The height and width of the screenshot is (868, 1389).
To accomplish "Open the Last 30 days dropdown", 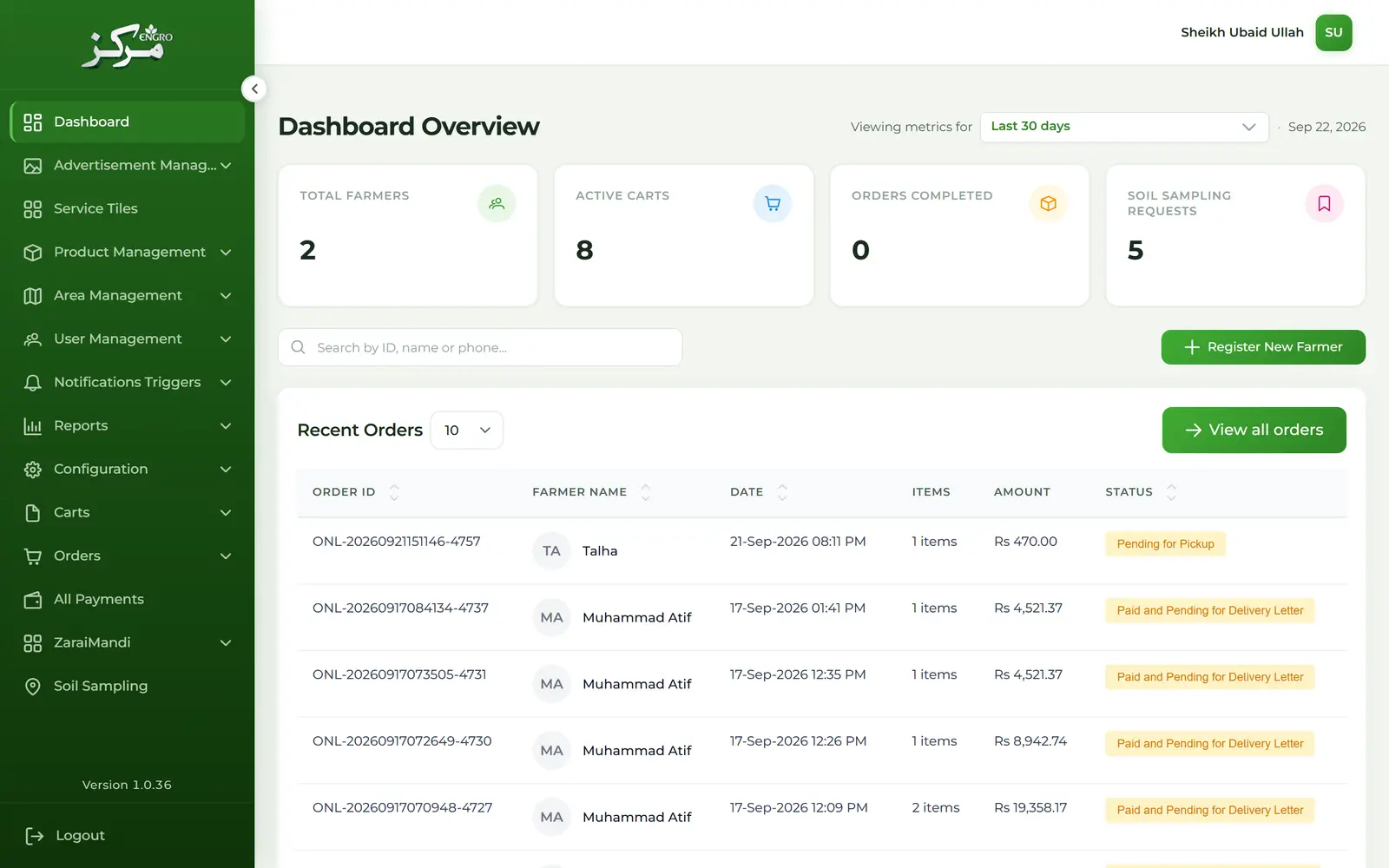I will [x=1124, y=127].
